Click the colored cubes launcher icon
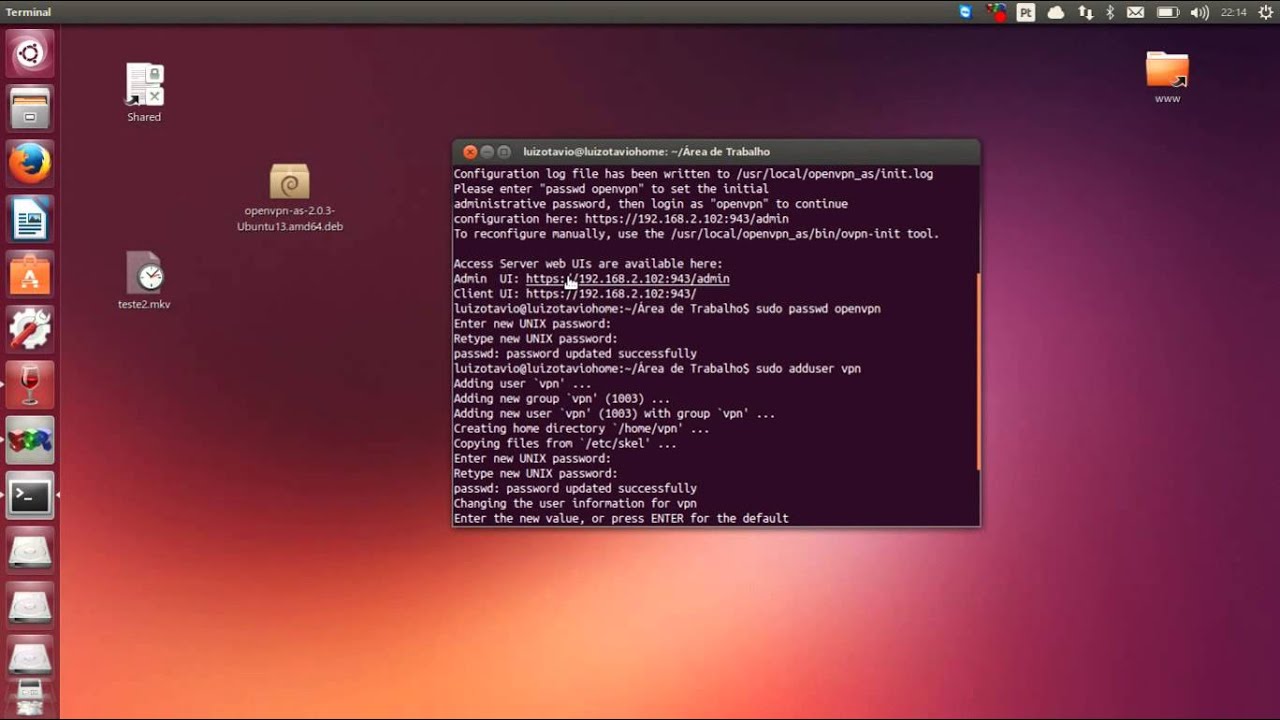This screenshot has width=1280, height=720. [x=30, y=441]
